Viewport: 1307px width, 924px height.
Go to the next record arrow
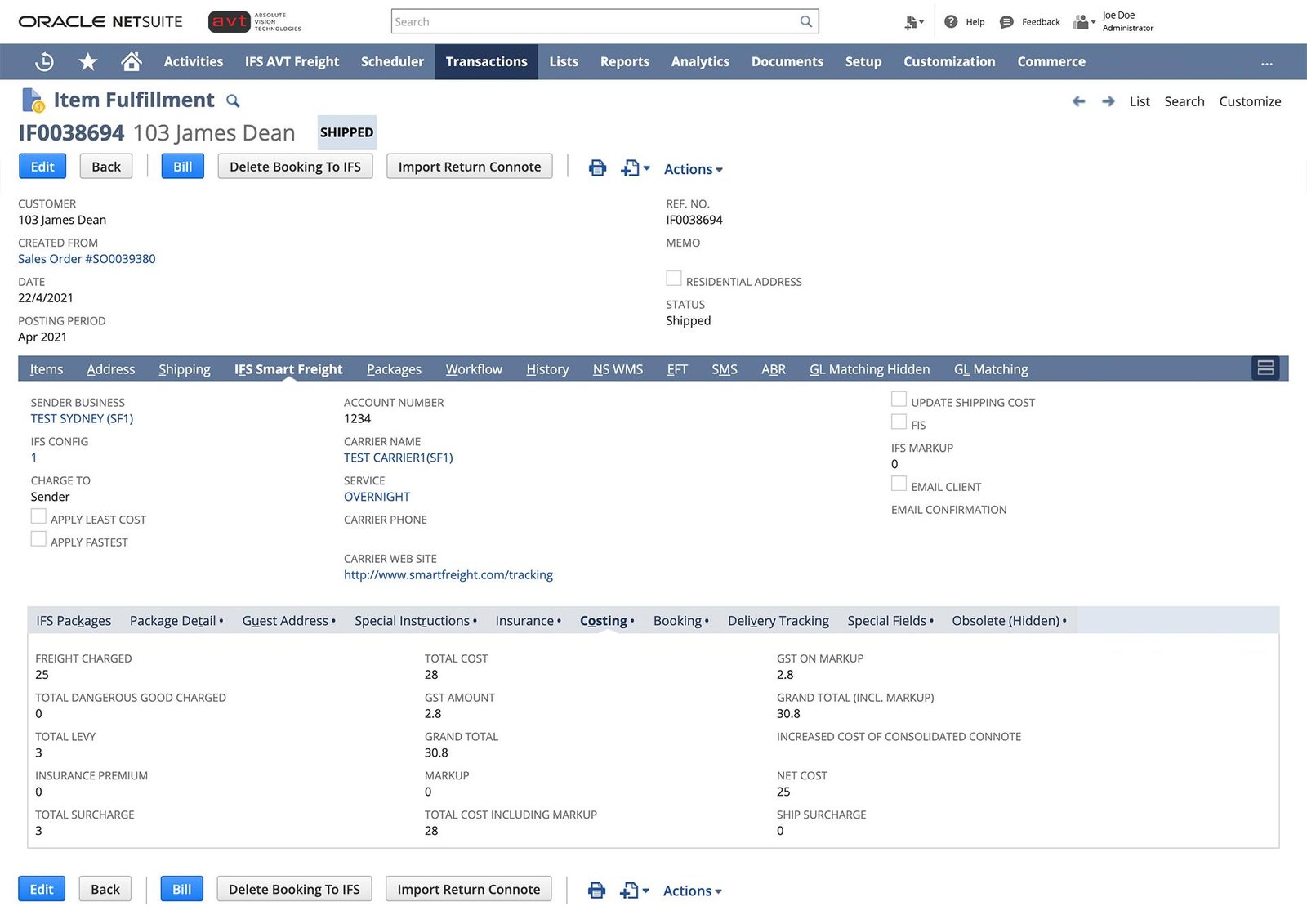(1108, 101)
